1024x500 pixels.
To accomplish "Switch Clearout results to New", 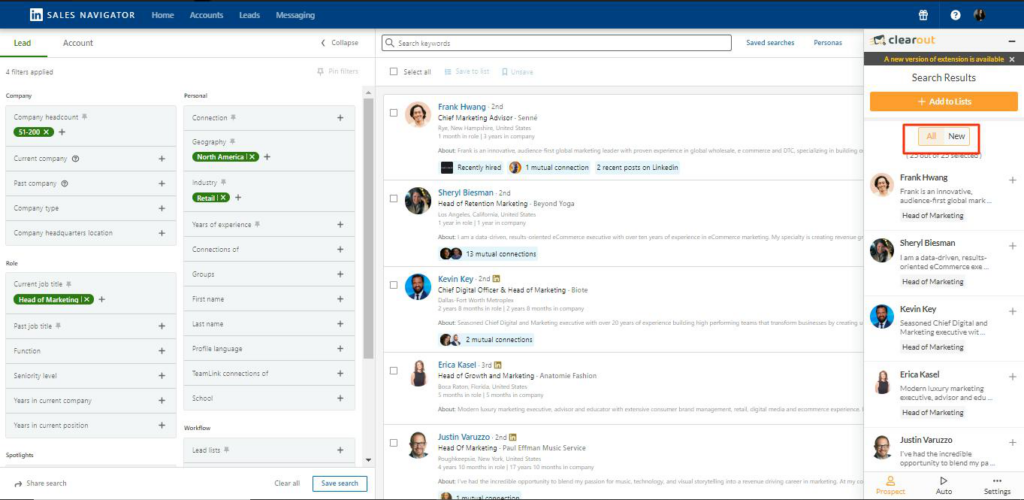I will 957,136.
